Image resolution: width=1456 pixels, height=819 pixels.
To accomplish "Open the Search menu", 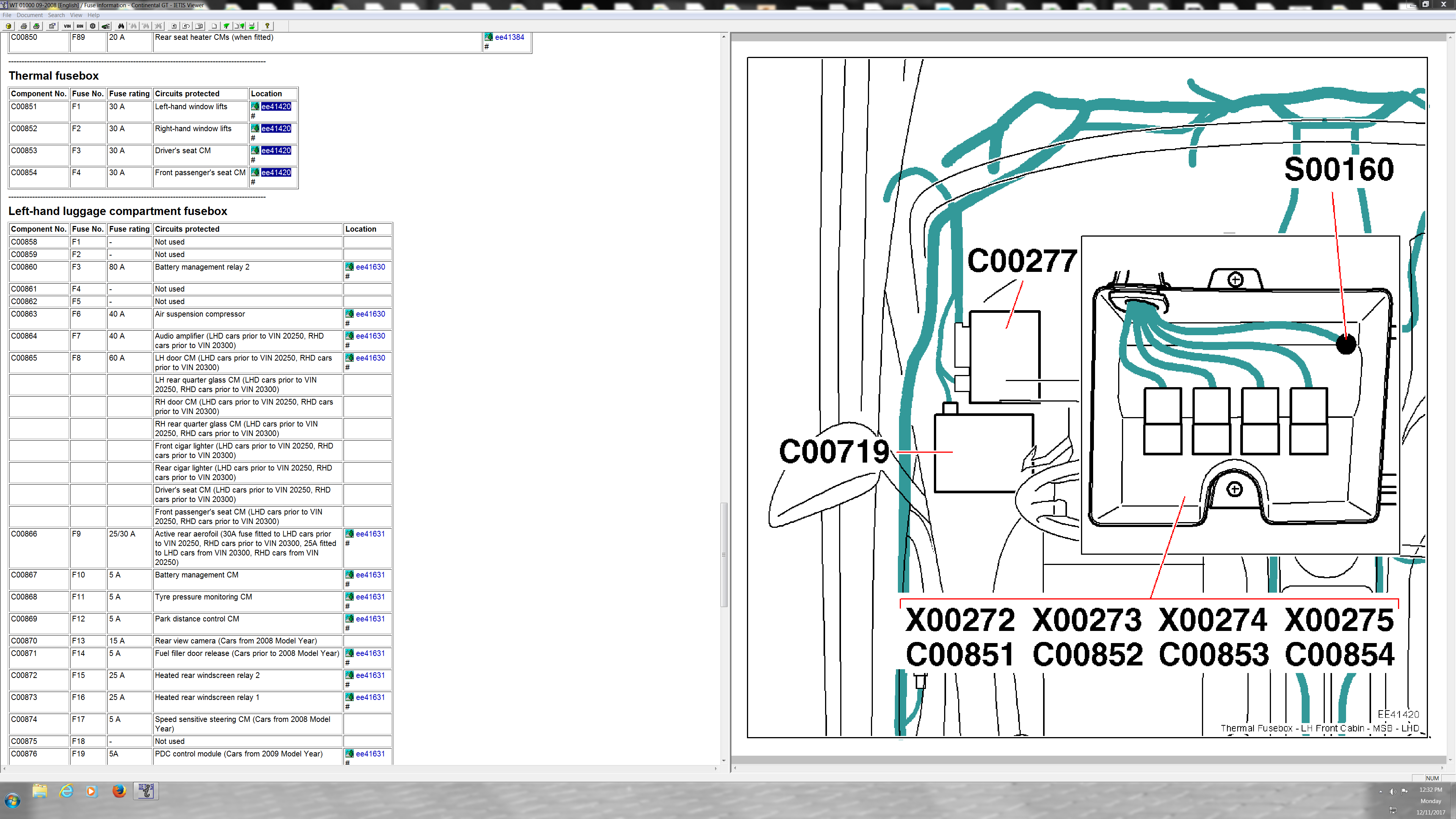I will (x=56, y=15).
